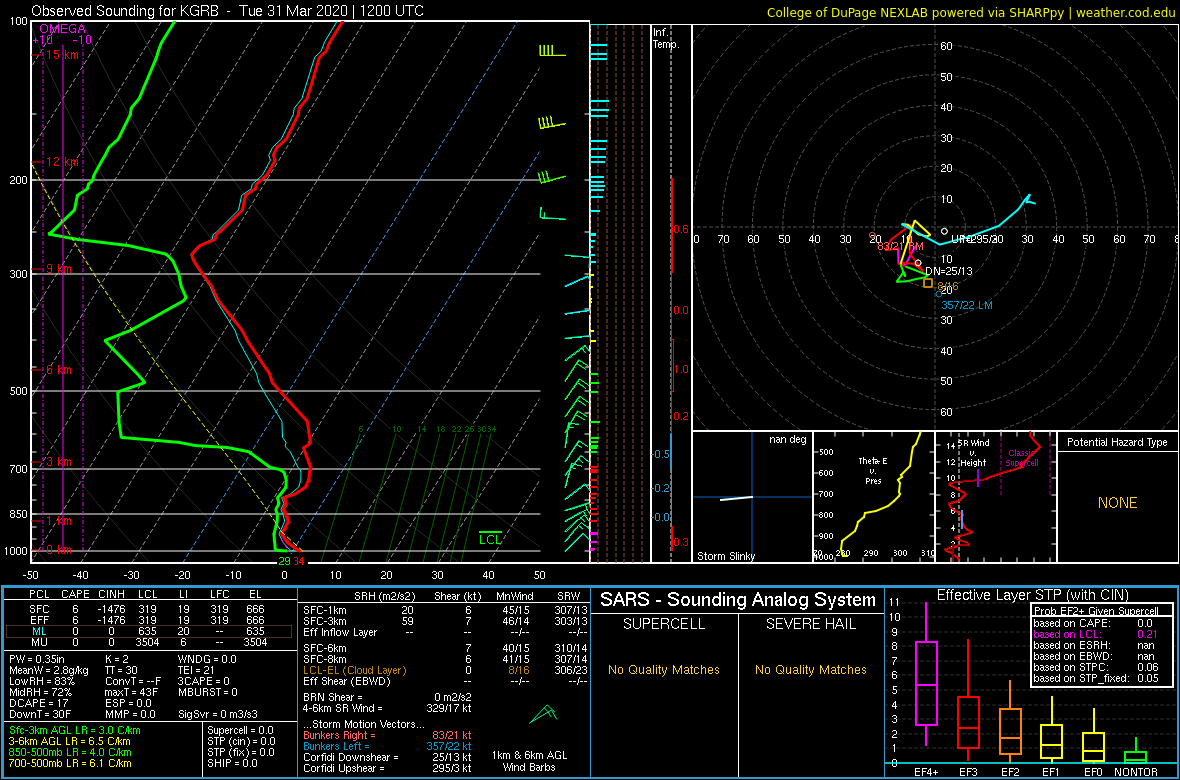The width and height of the screenshot is (1180, 780).
Task: Click the blue 'Bunkers Left' storm motion
Action: click(x=387, y=745)
